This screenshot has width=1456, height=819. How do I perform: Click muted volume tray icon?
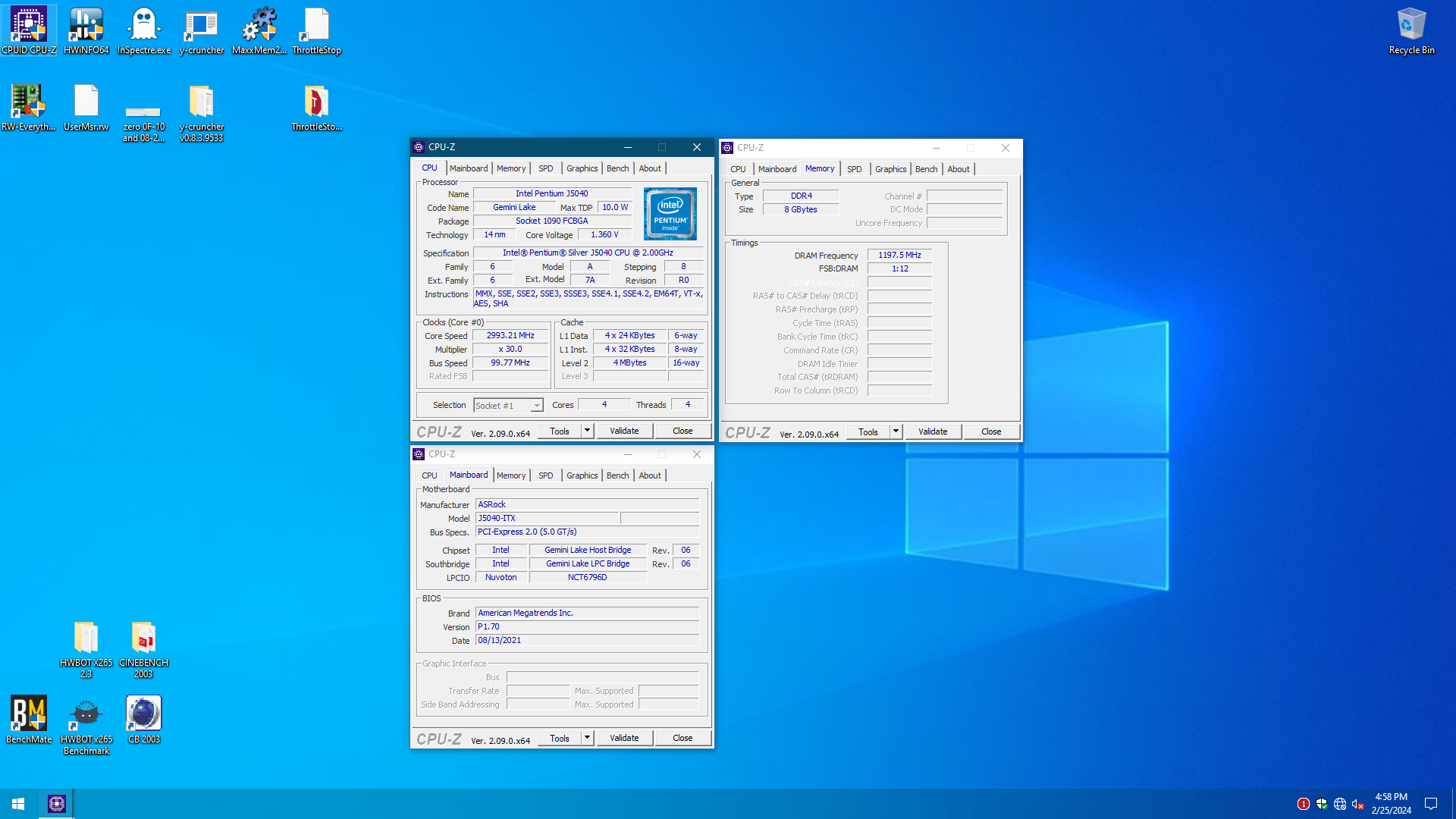1358,804
